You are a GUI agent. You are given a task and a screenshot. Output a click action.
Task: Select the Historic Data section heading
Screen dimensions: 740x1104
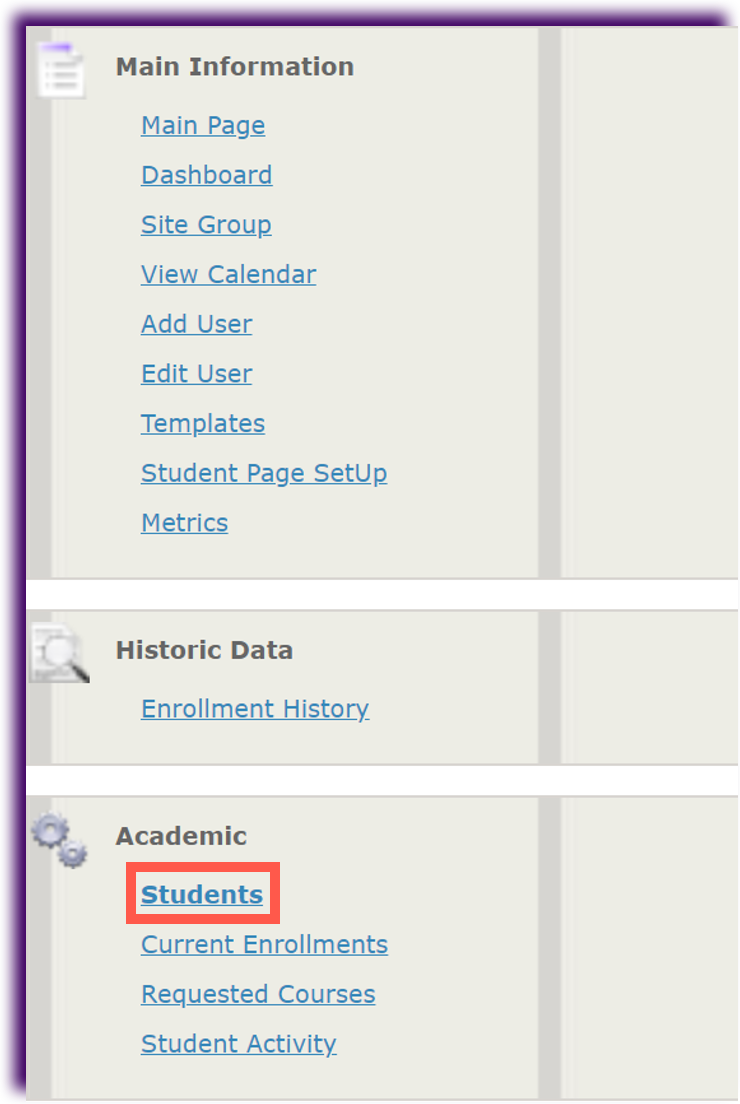(204, 650)
